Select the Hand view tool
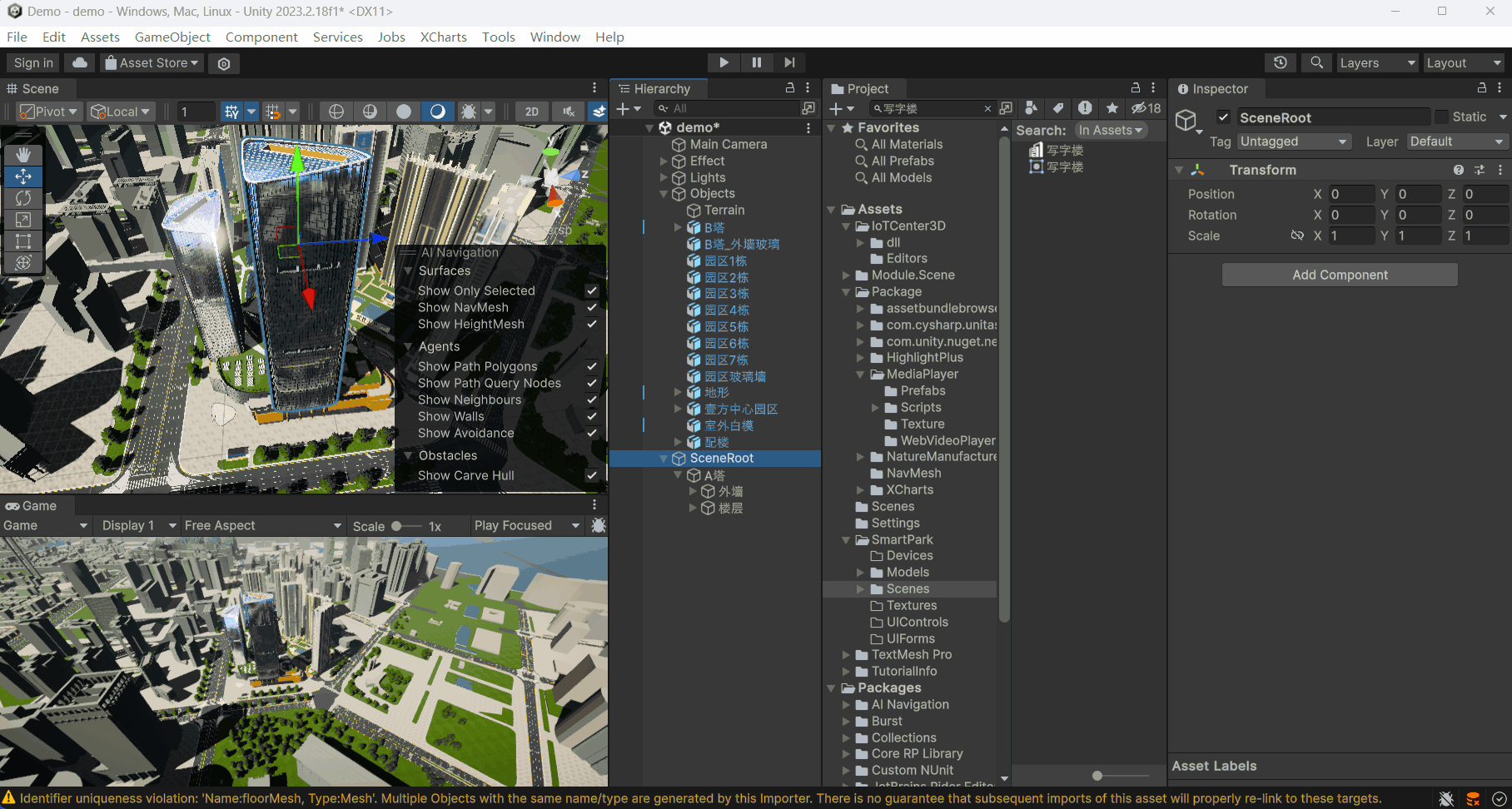 click(23, 155)
